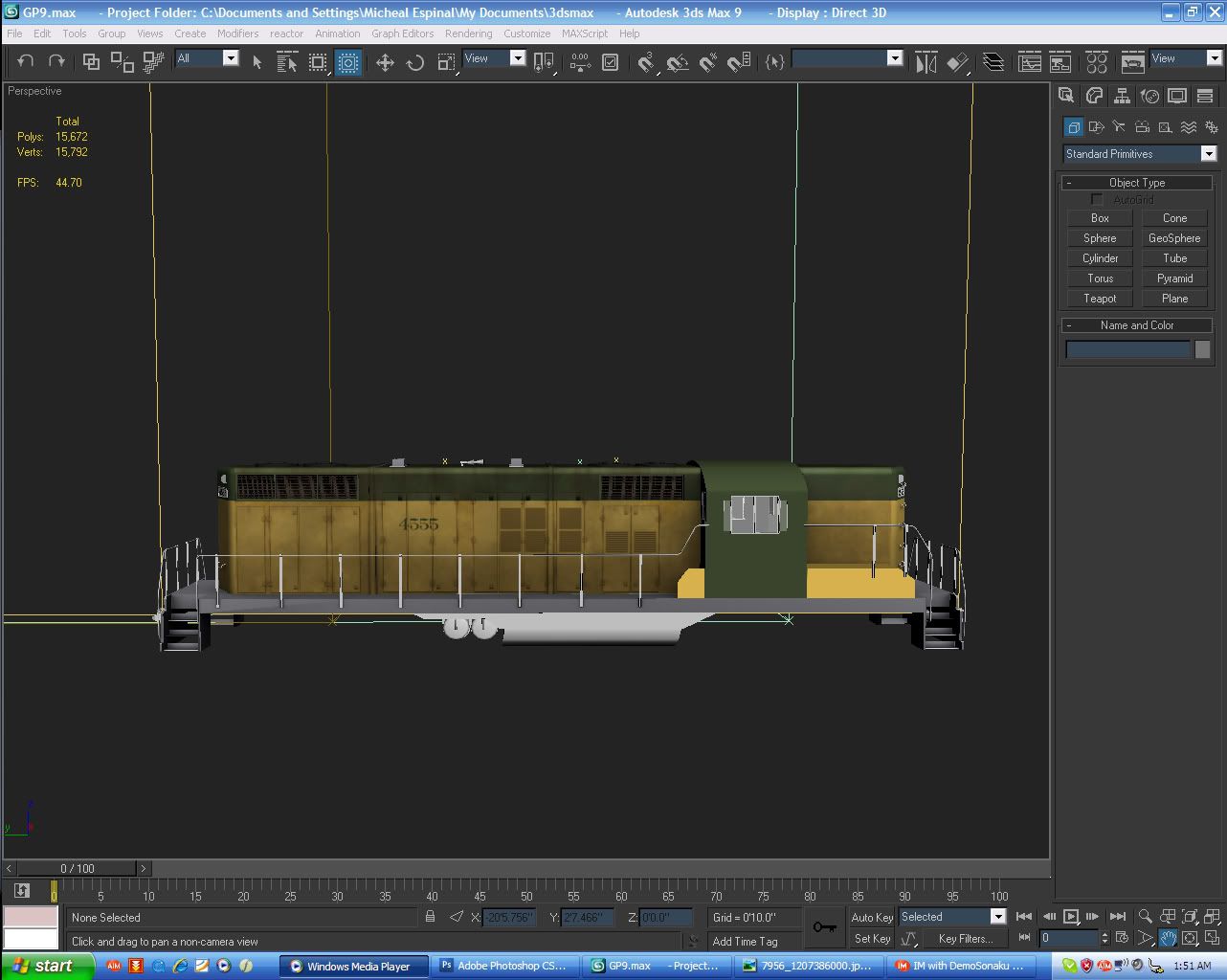The image size is (1227, 980).
Task: Click the Box primitive button
Action: (x=1100, y=218)
